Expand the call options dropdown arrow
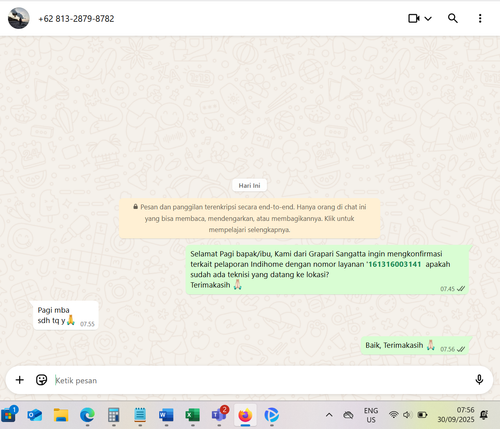This screenshot has width=500, height=429. tap(428, 19)
